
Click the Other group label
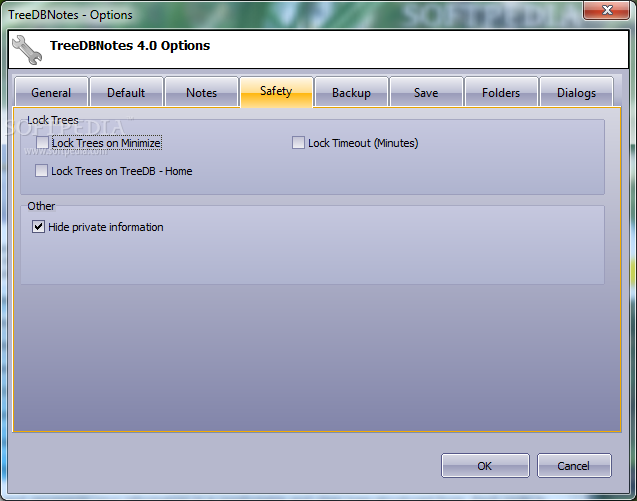[x=41, y=206]
